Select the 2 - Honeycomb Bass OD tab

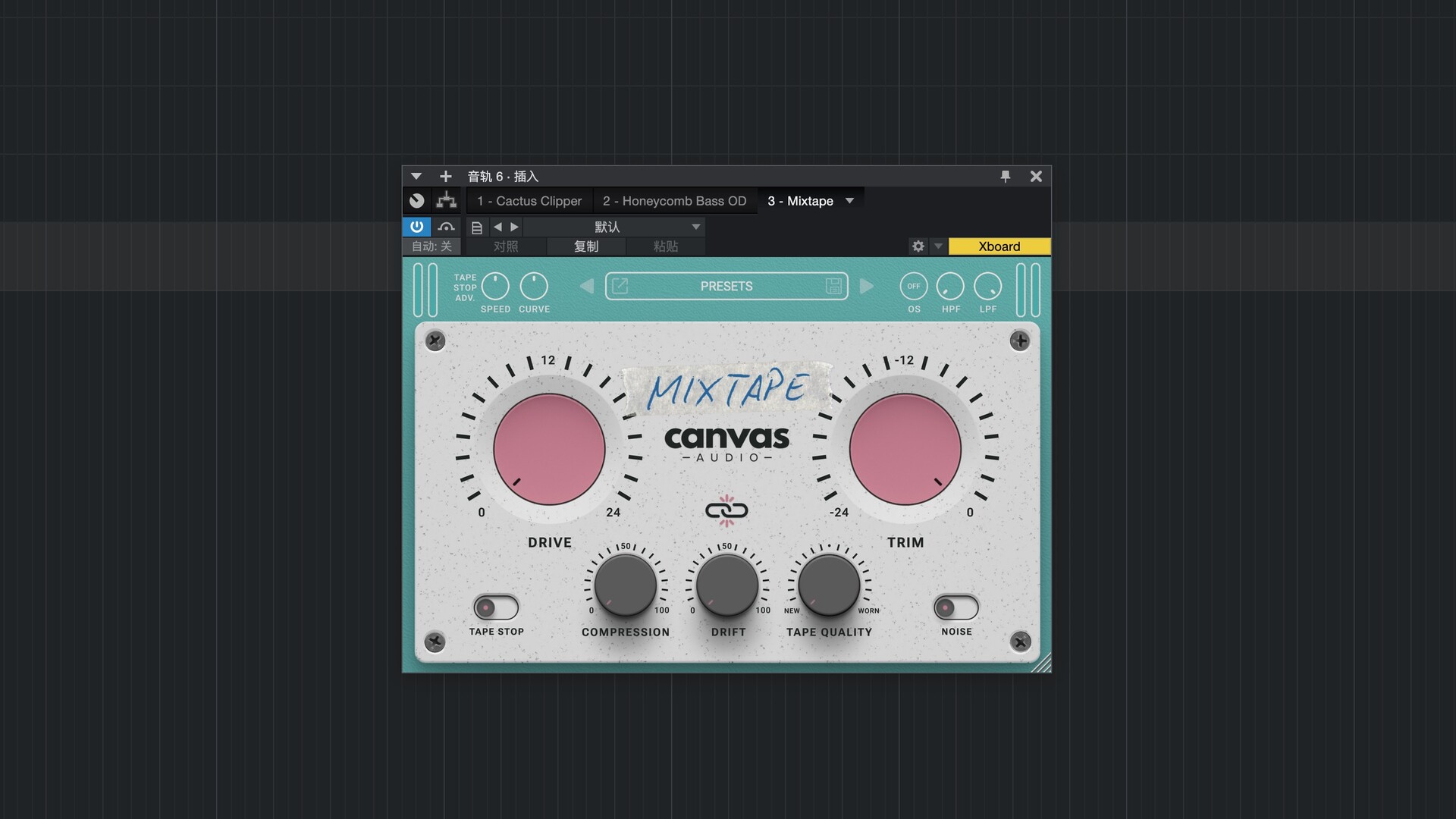tap(674, 201)
